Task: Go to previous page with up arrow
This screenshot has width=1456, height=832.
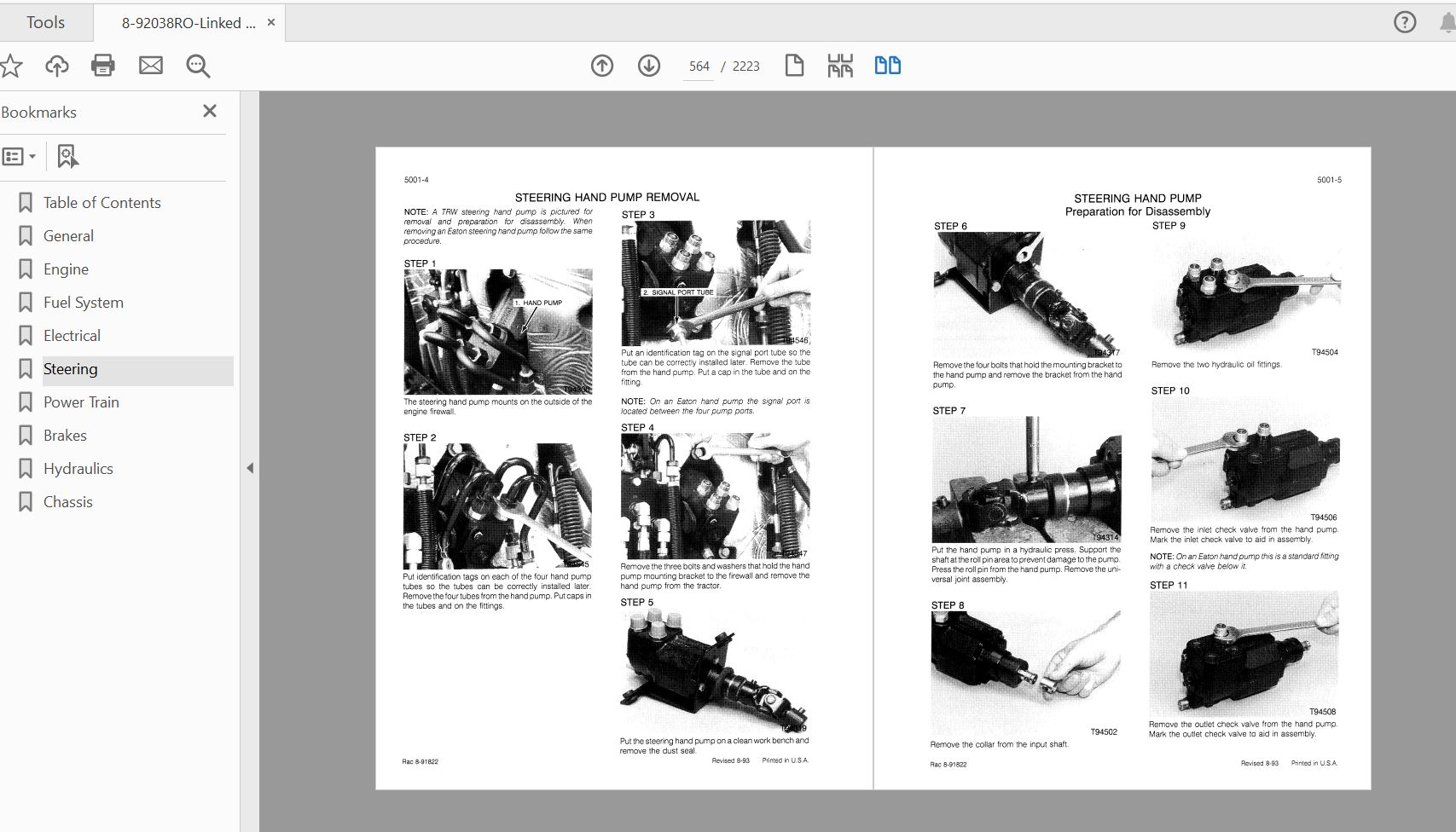Action: (x=602, y=66)
